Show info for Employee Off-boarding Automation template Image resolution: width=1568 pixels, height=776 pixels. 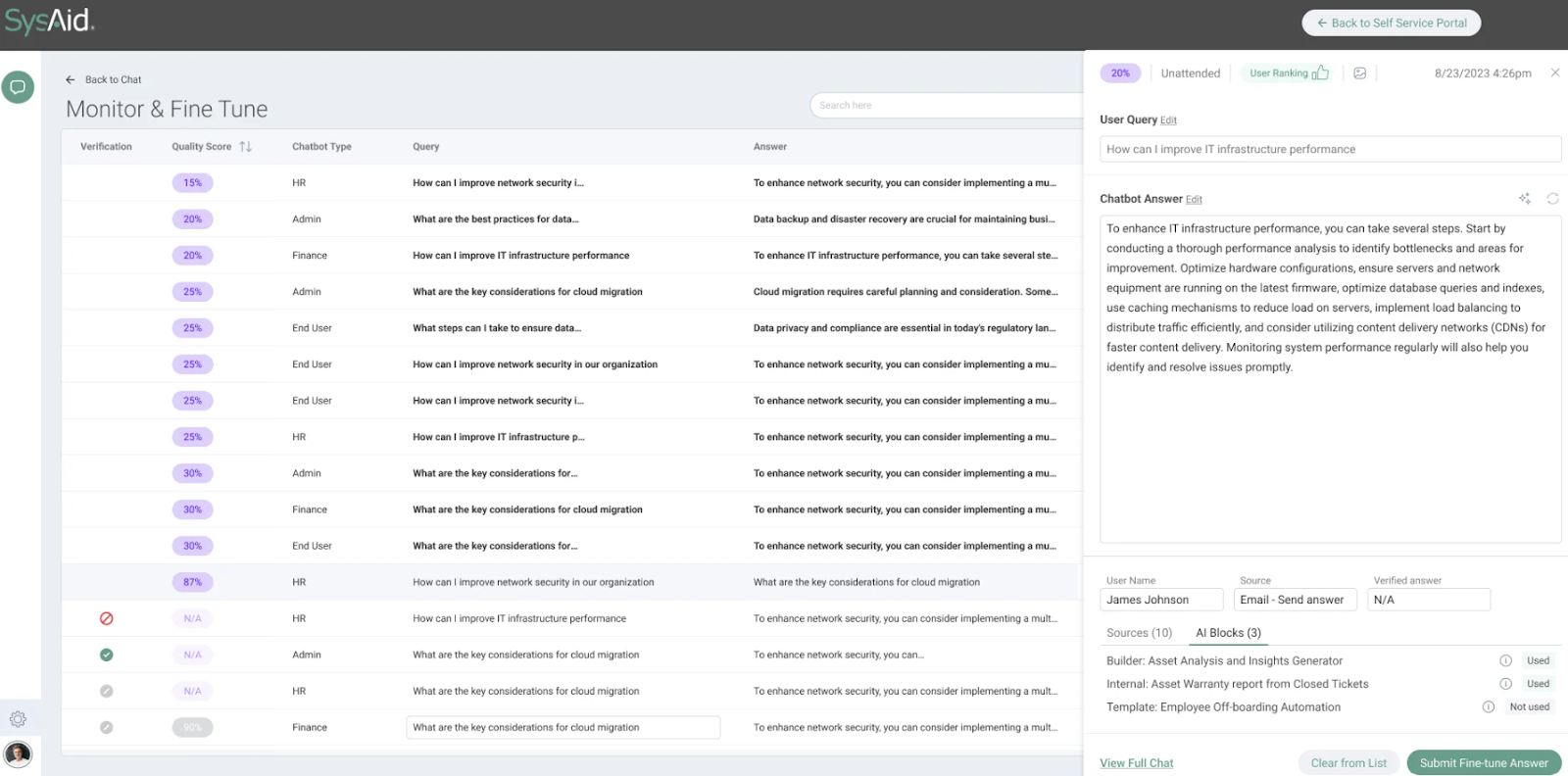[1488, 707]
